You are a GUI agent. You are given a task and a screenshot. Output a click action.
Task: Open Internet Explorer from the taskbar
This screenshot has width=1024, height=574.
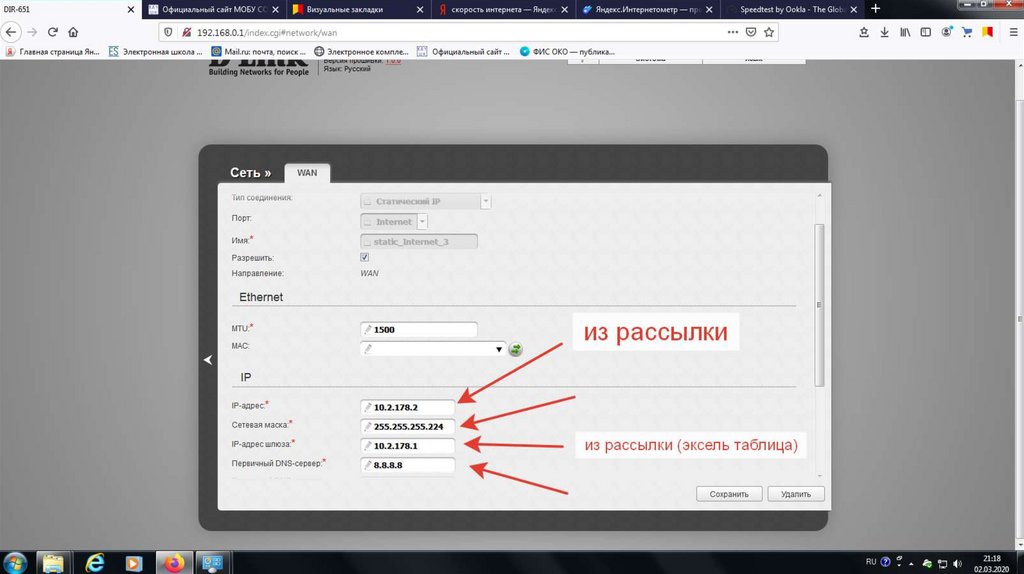96,562
